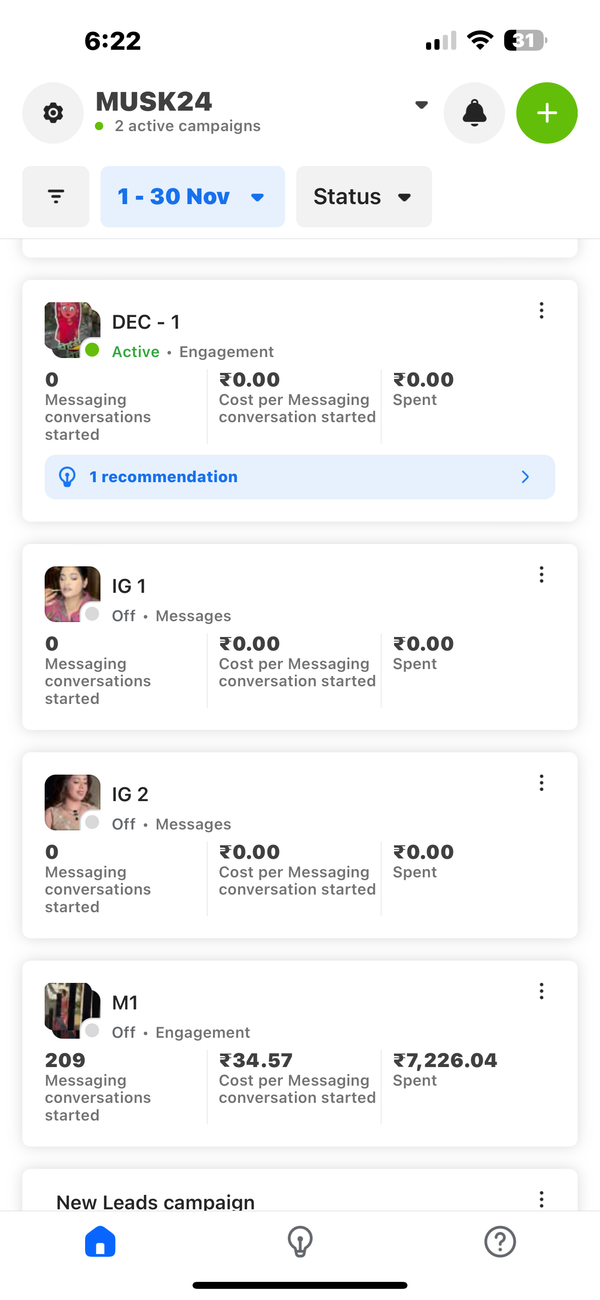The width and height of the screenshot is (600, 1300).
Task: Tap the notifications bell icon
Action: (475, 113)
